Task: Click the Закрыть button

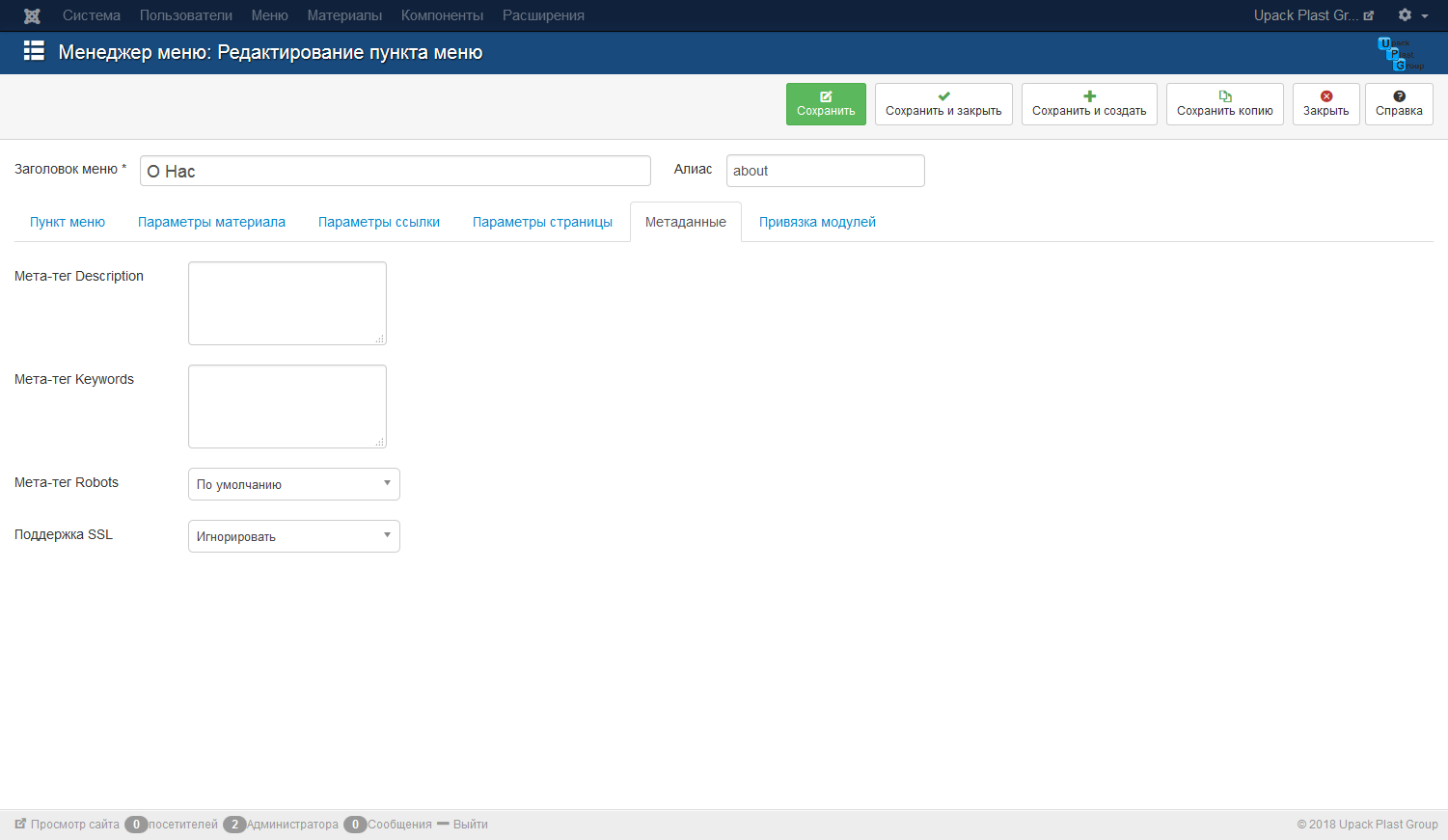Action: coord(1326,104)
